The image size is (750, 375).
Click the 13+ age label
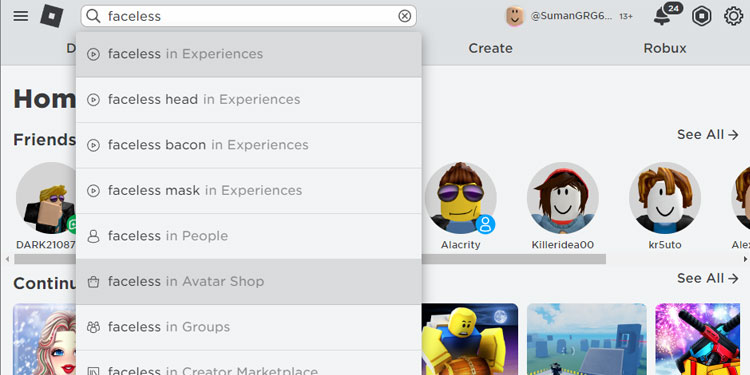point(626,17)
